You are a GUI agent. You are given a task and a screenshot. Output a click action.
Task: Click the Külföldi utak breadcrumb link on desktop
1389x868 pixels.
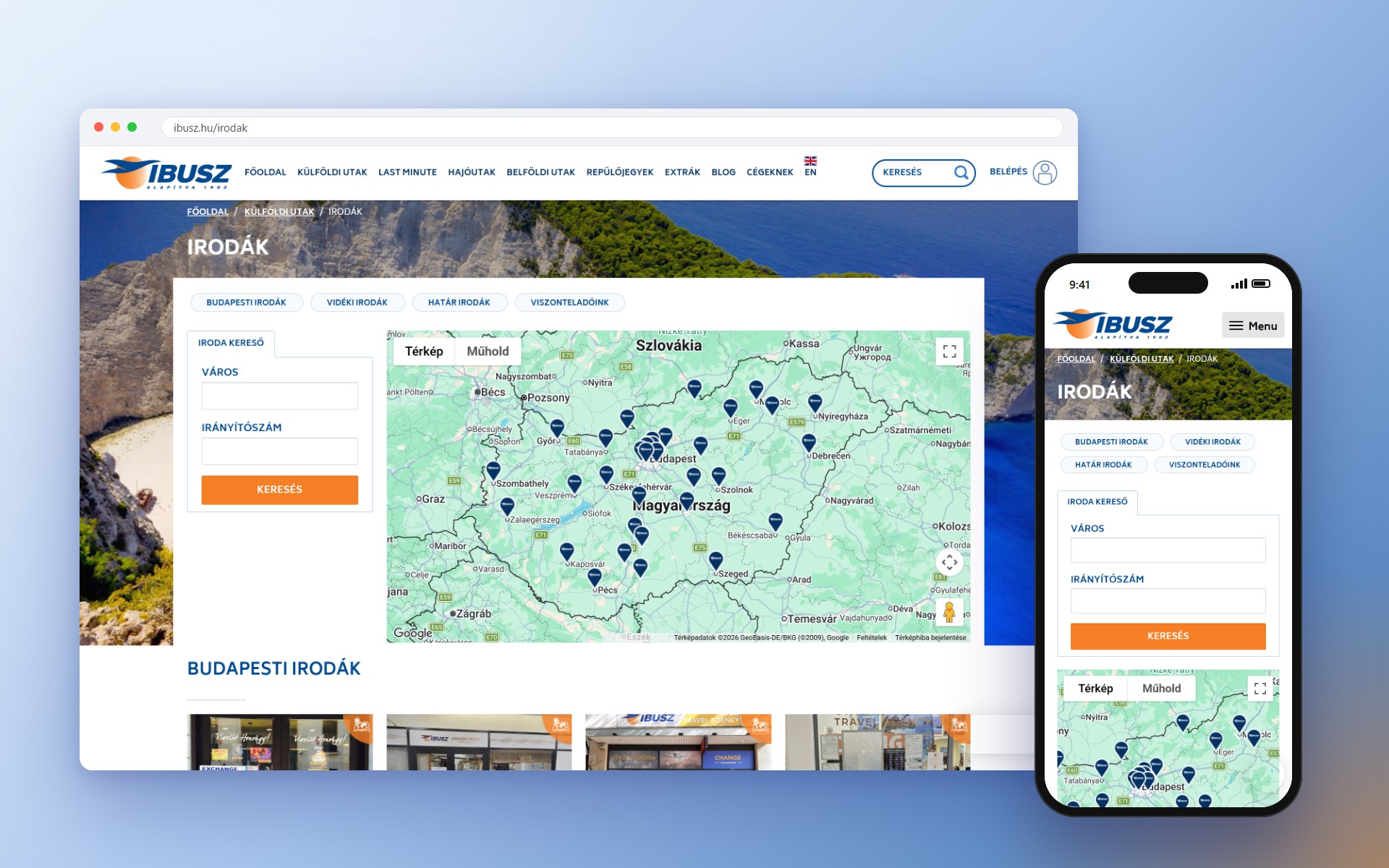pyautogui.click(x=279, y=211)
